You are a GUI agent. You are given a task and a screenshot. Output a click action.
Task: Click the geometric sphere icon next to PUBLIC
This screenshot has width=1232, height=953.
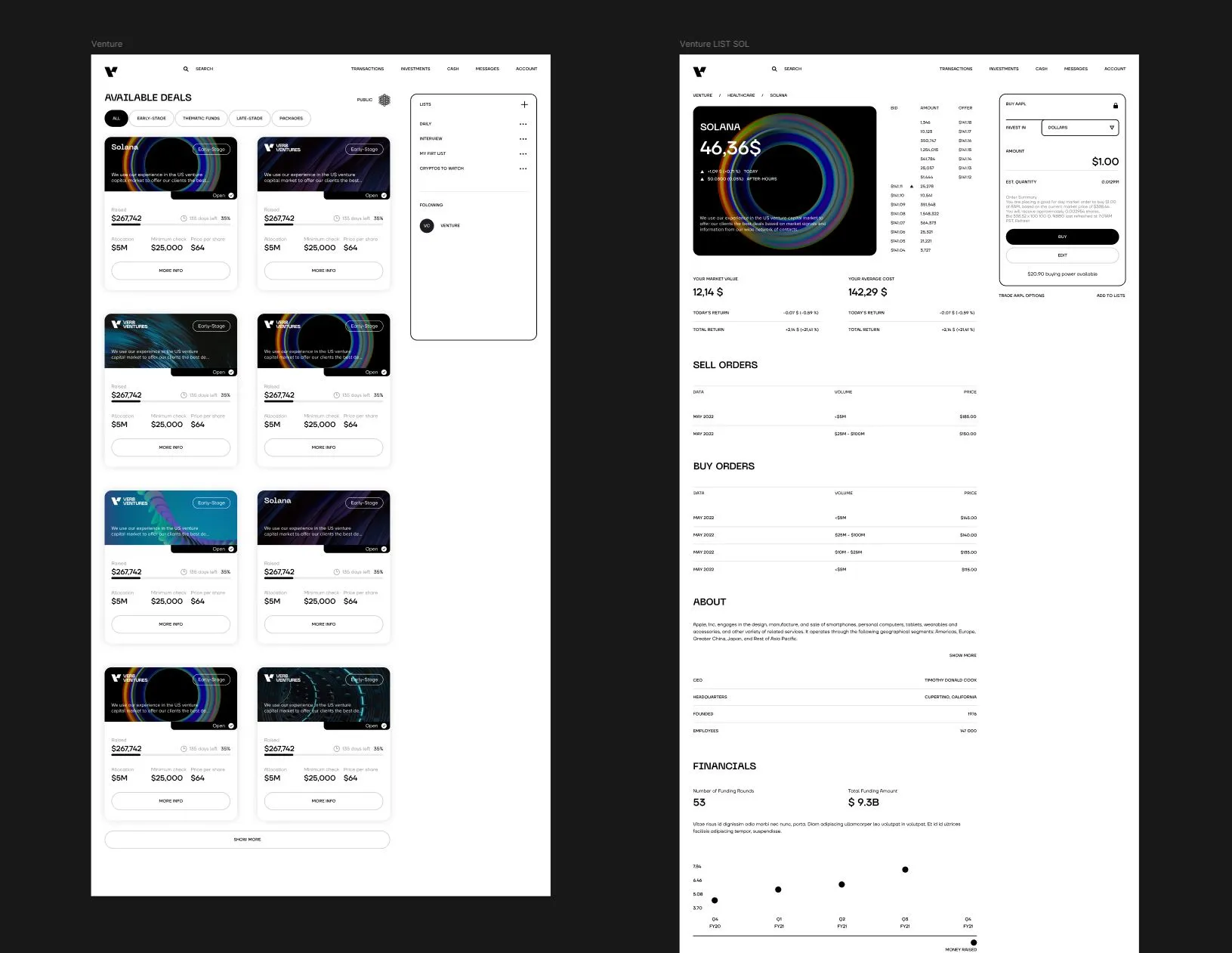point(384,100)
